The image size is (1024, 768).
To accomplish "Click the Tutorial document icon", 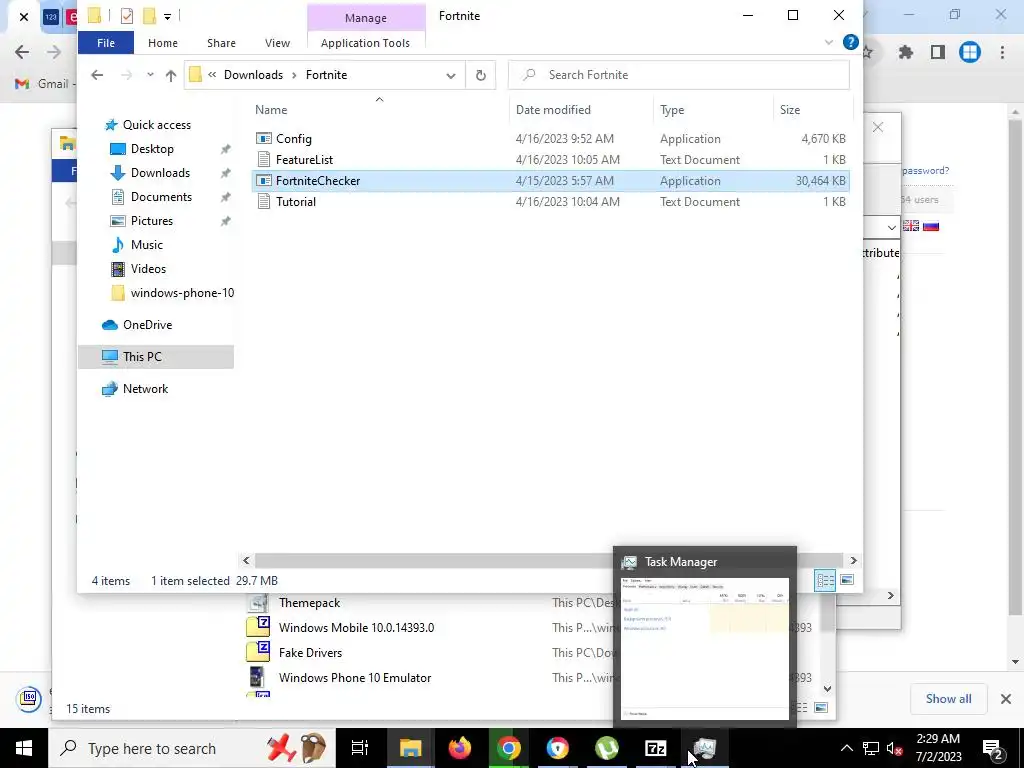I will click(264, 202).
